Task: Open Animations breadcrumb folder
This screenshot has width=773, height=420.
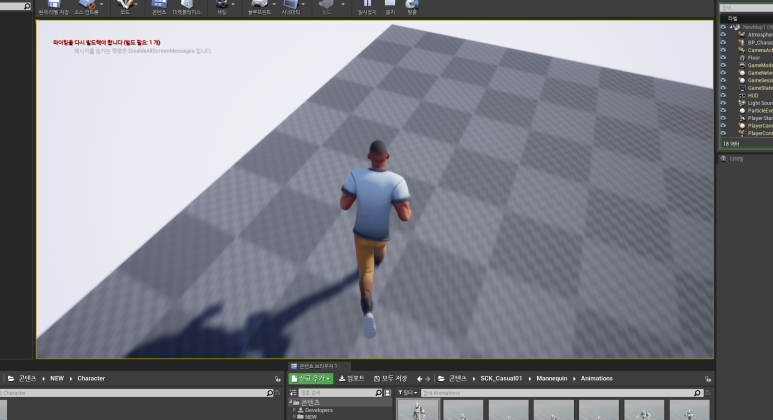Action: (x=597, y=379)
